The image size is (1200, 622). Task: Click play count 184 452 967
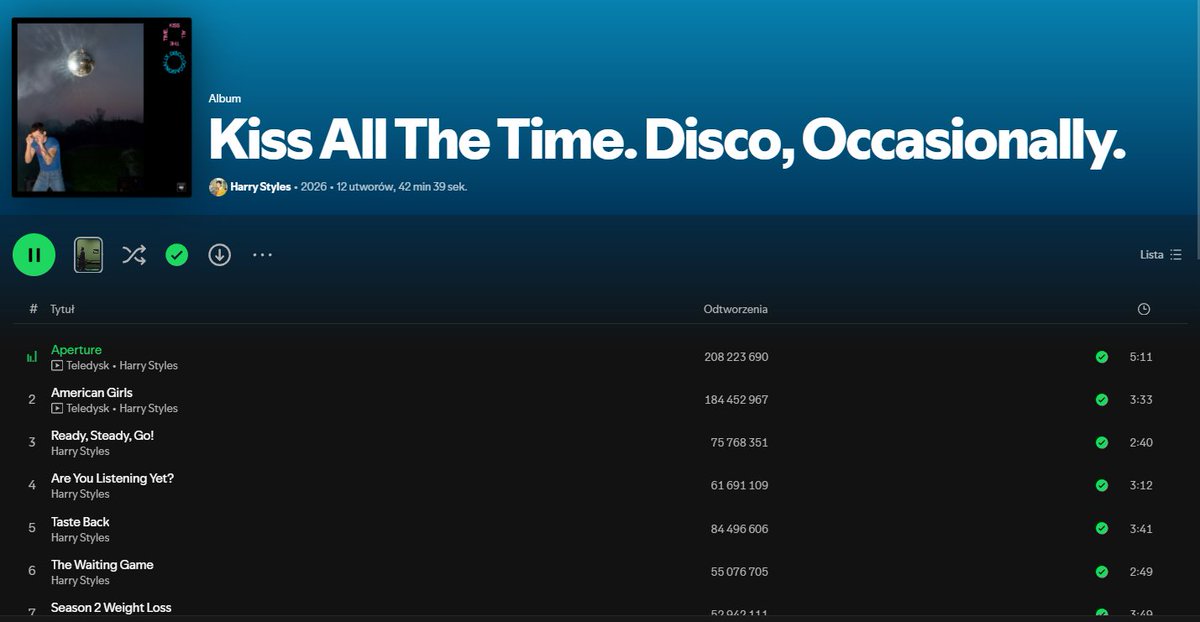[x=736, y=400]
